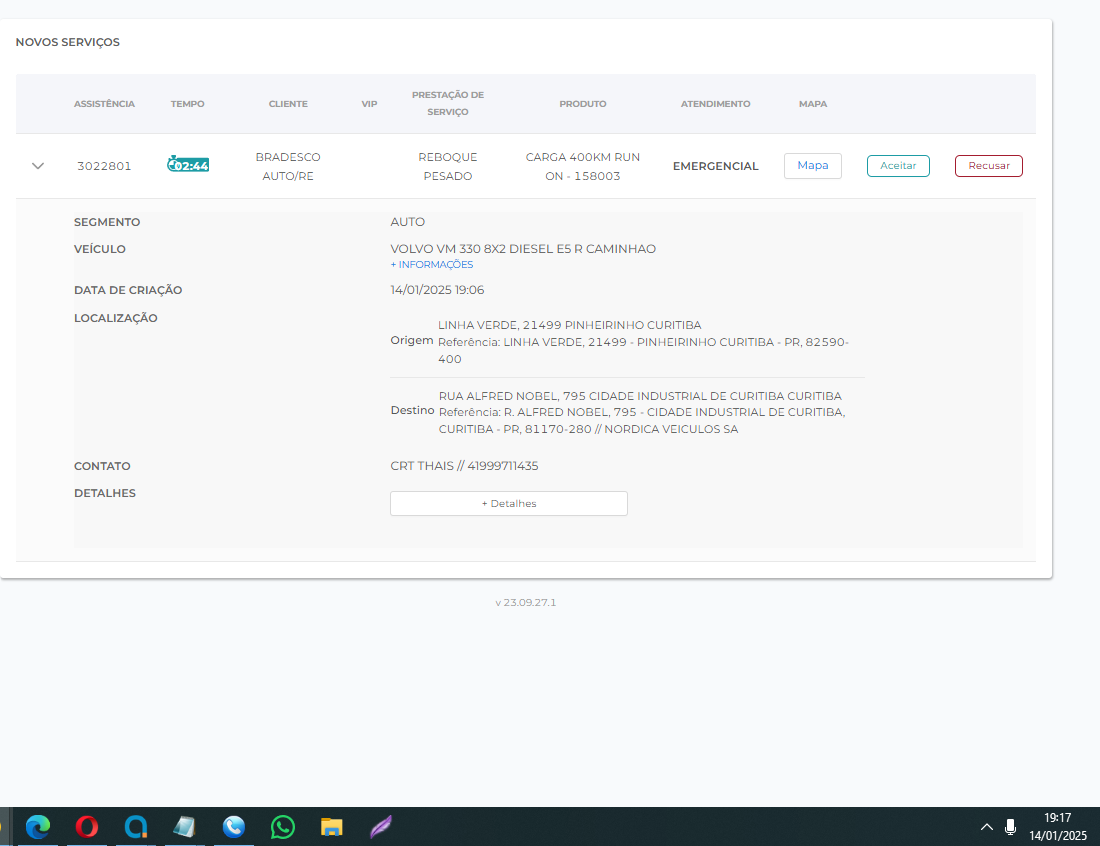Open WhatsApp from the taskbar

[x=283, y=827]
